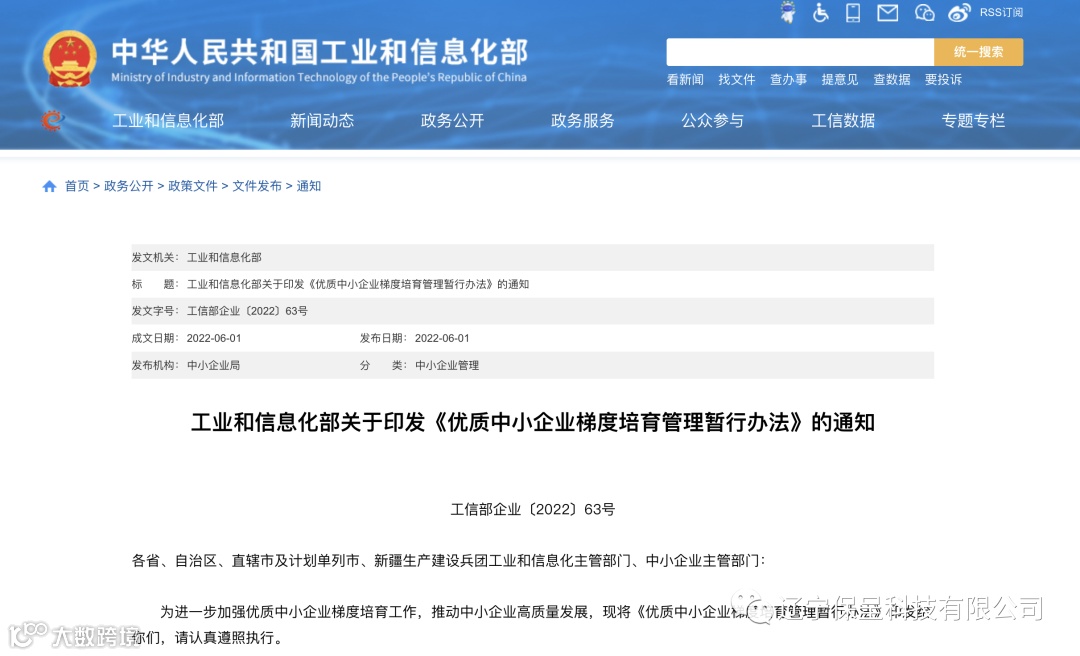This screenshot has height=656, width=1080.
Task: Open the 要投诉 quick link
Action: pyautogui.click(x=943, y=79)
